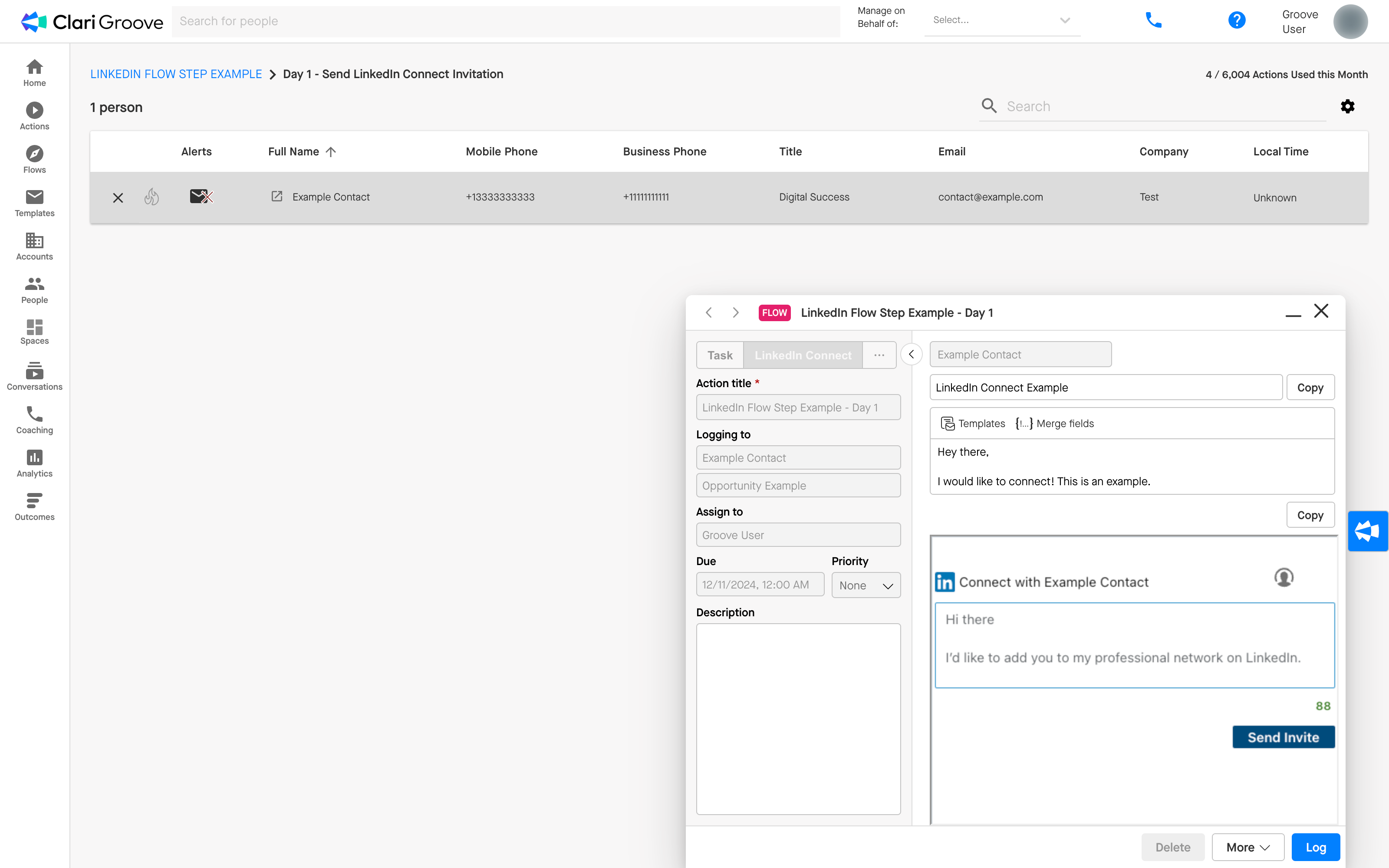Open Coaching from the sidebar
The image size is (1389, 868).
[x=34, y=420]
